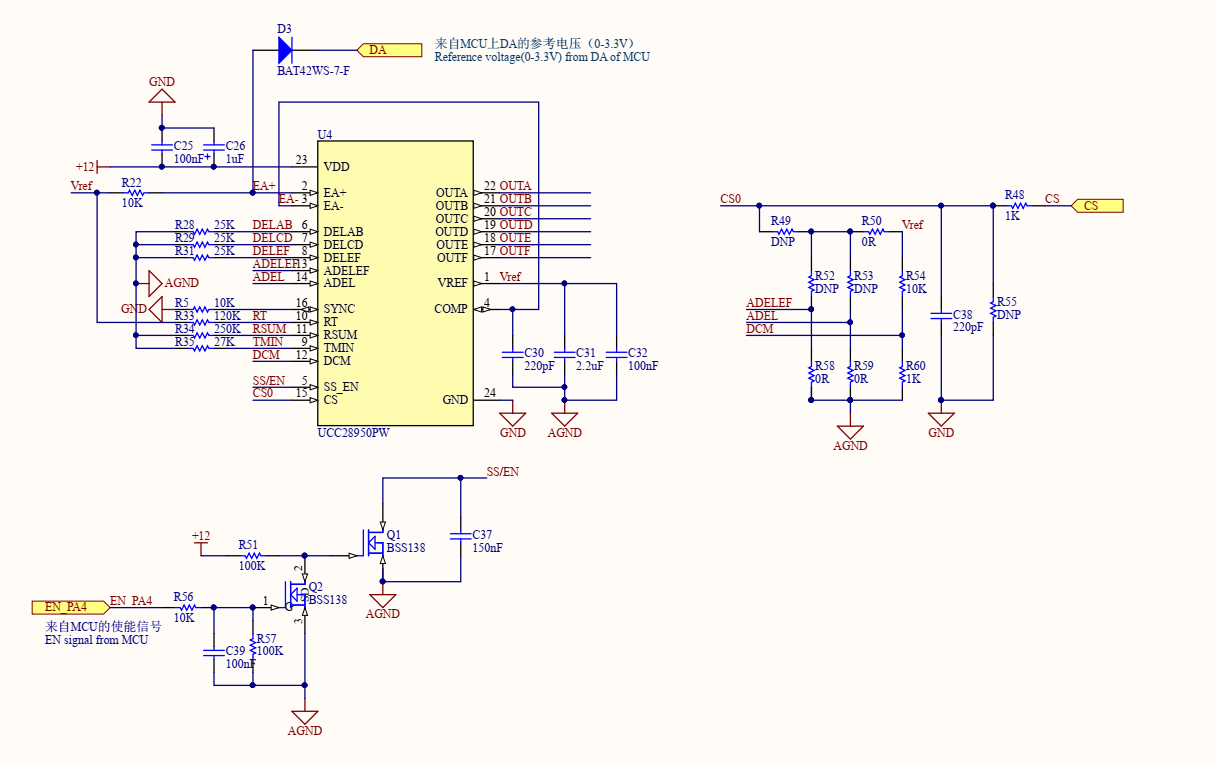Viewport: 1215px width, 764px height.
Task: Click resistor R60 symbol
Action: [902, 374]
